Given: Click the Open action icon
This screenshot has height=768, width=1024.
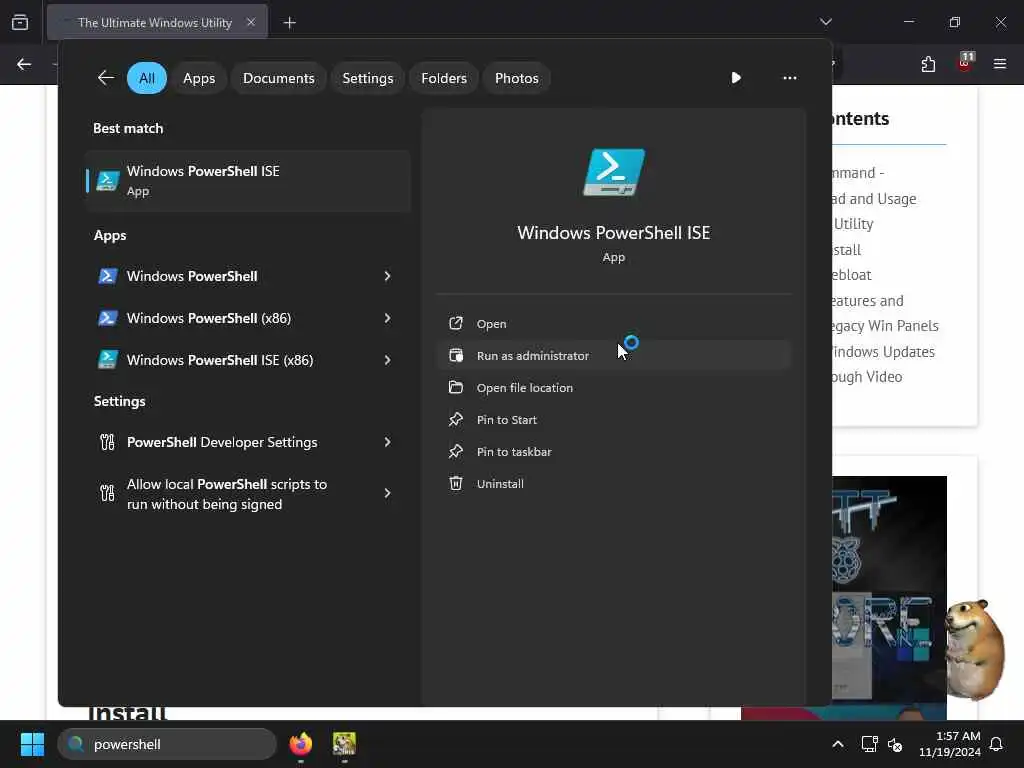Looking at the screenshot, I should (x=456, y=323).
